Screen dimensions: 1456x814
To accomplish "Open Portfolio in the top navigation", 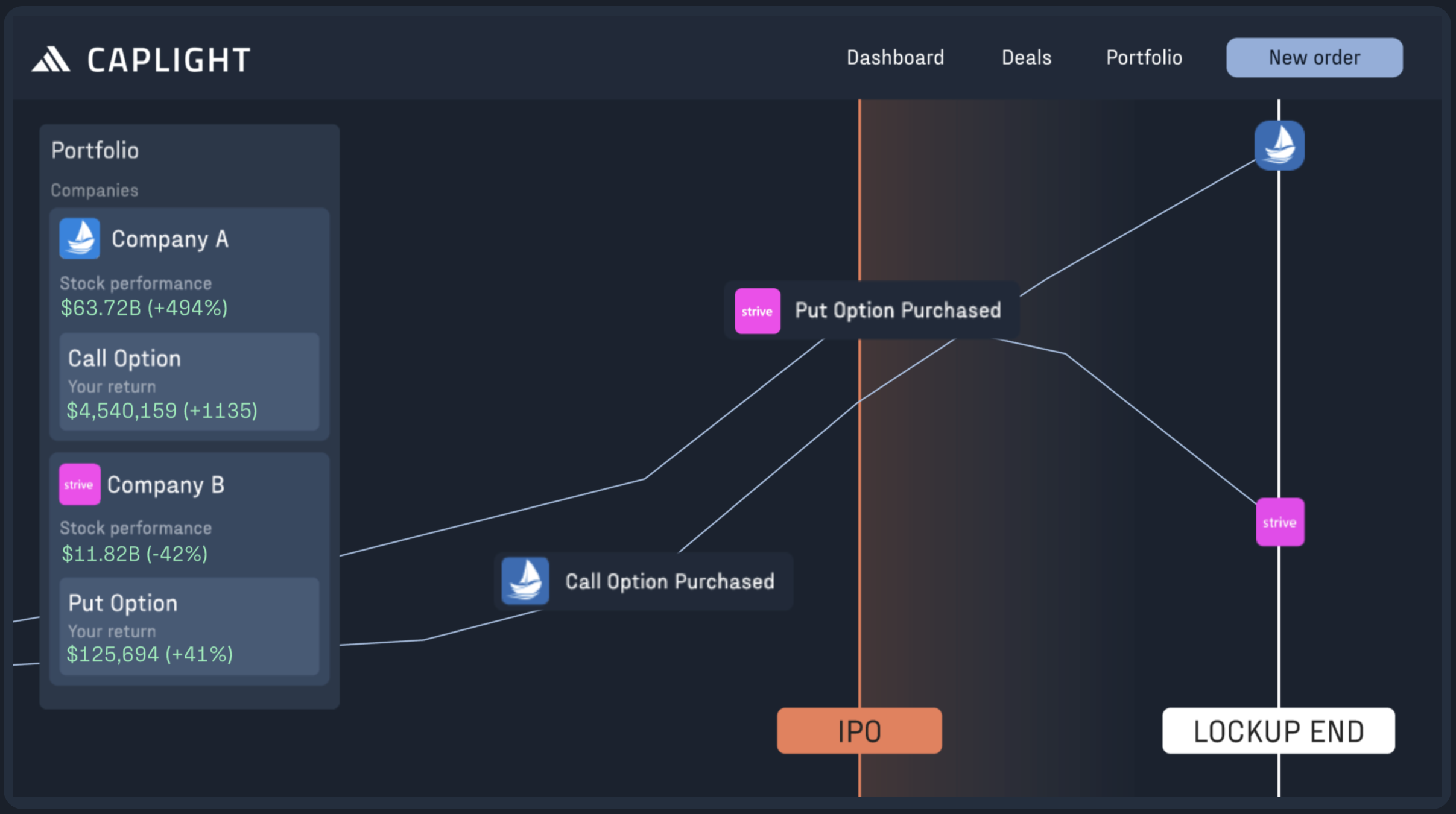I will (1144, 58).
